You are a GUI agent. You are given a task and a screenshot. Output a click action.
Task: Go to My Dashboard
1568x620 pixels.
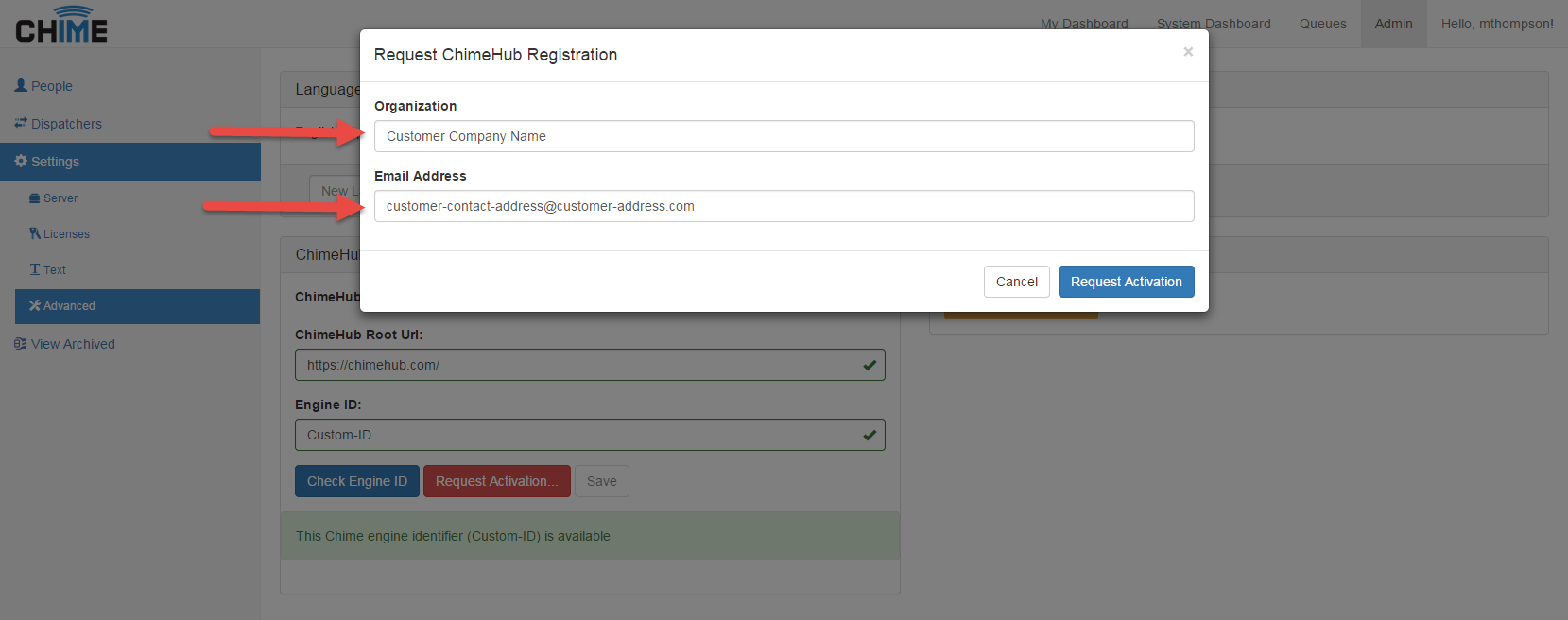coord(1084,24)
